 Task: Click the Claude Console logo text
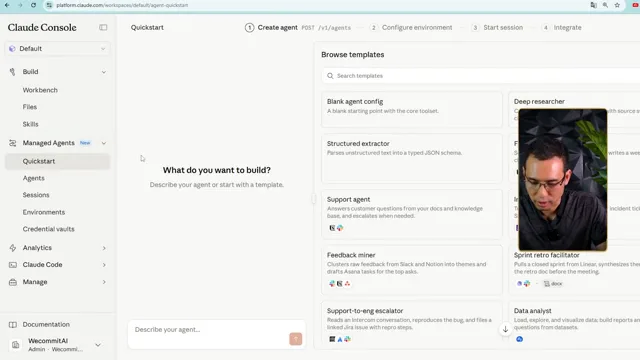pos(42,27)
